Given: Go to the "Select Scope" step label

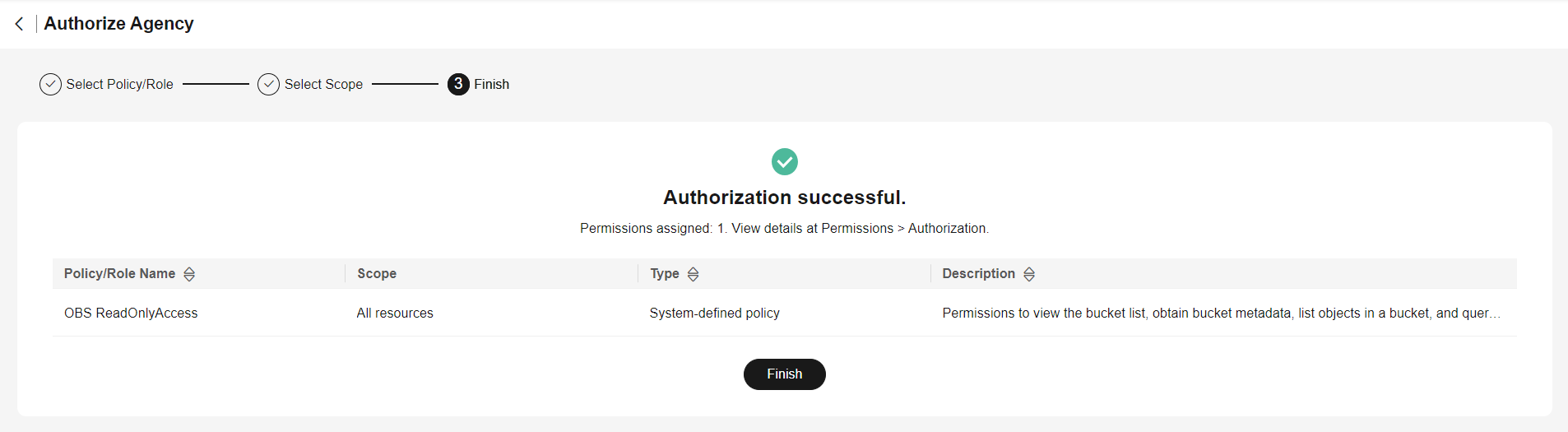Looking at the screenshot, I should coord(323,84).
